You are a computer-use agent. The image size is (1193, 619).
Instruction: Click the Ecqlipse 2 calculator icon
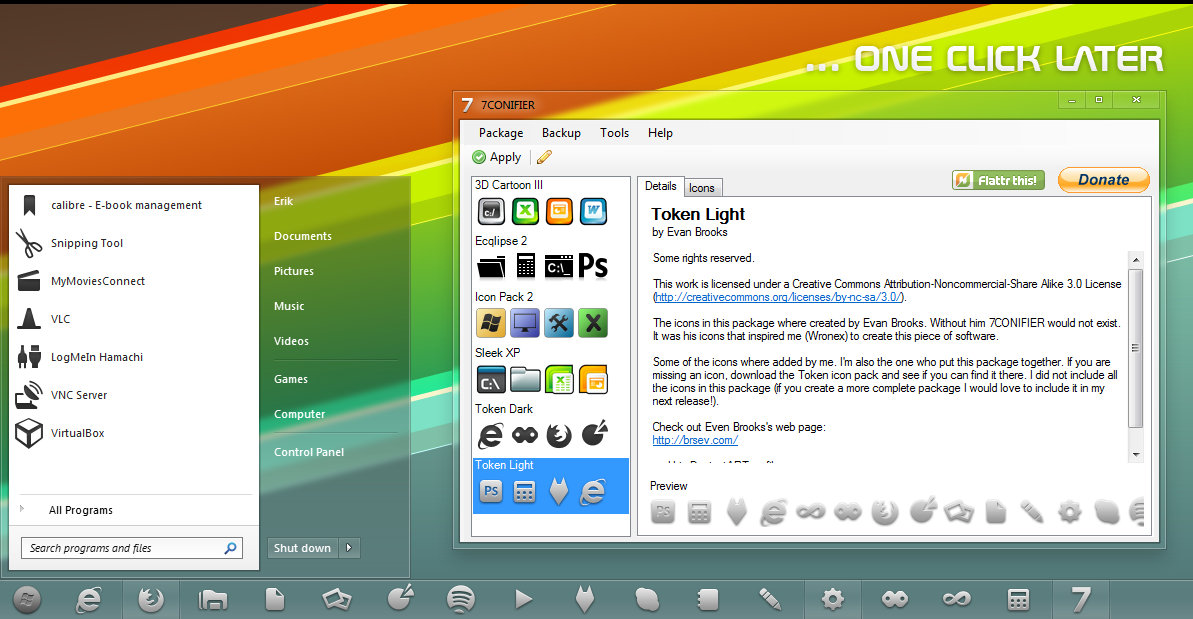[x=525, y=266]
